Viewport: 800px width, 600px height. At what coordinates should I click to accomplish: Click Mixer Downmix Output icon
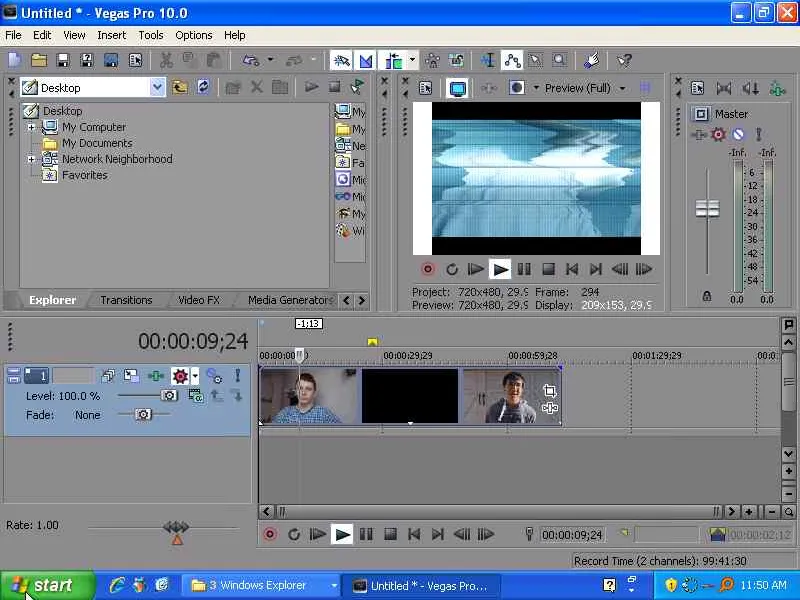(724, 88)
